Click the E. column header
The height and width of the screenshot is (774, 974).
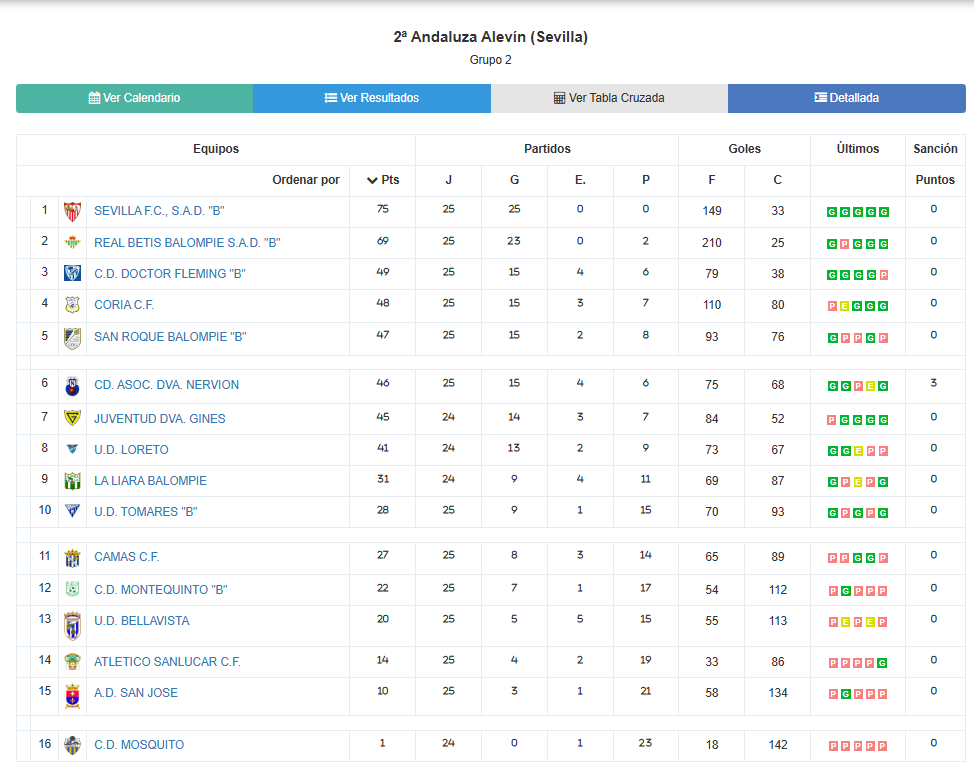pos(580,180)
